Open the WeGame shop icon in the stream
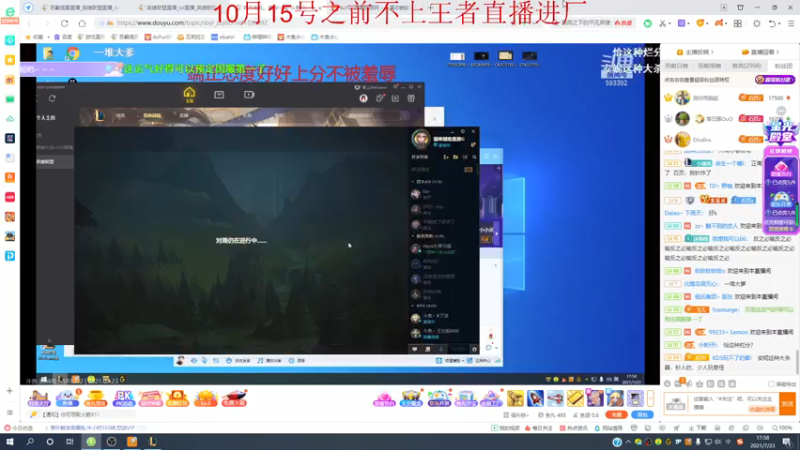Screen dimensions: 800x450 (x=219, y=94)
